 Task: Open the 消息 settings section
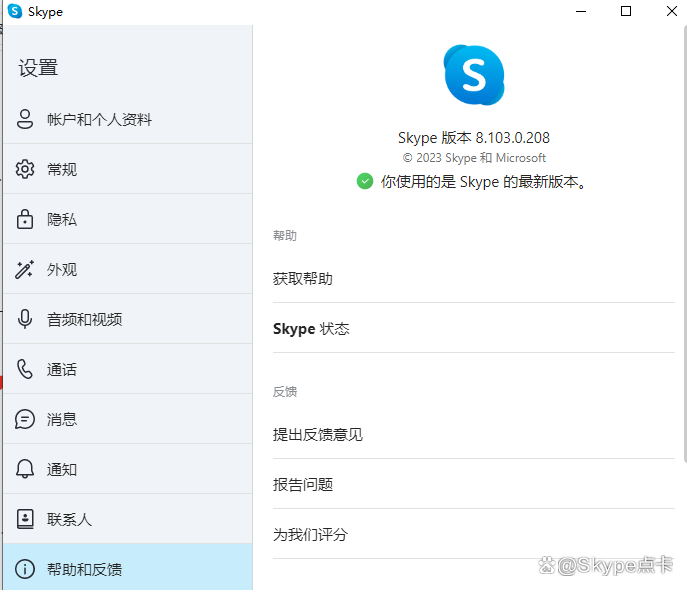point(128,419)
